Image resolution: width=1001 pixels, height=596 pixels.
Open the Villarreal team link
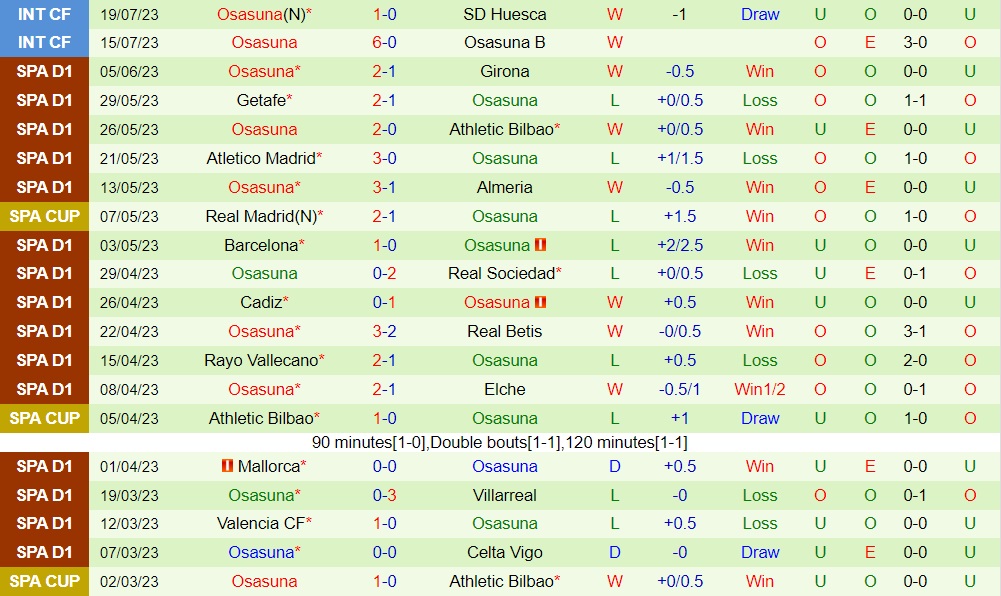[x=505, y=495]
